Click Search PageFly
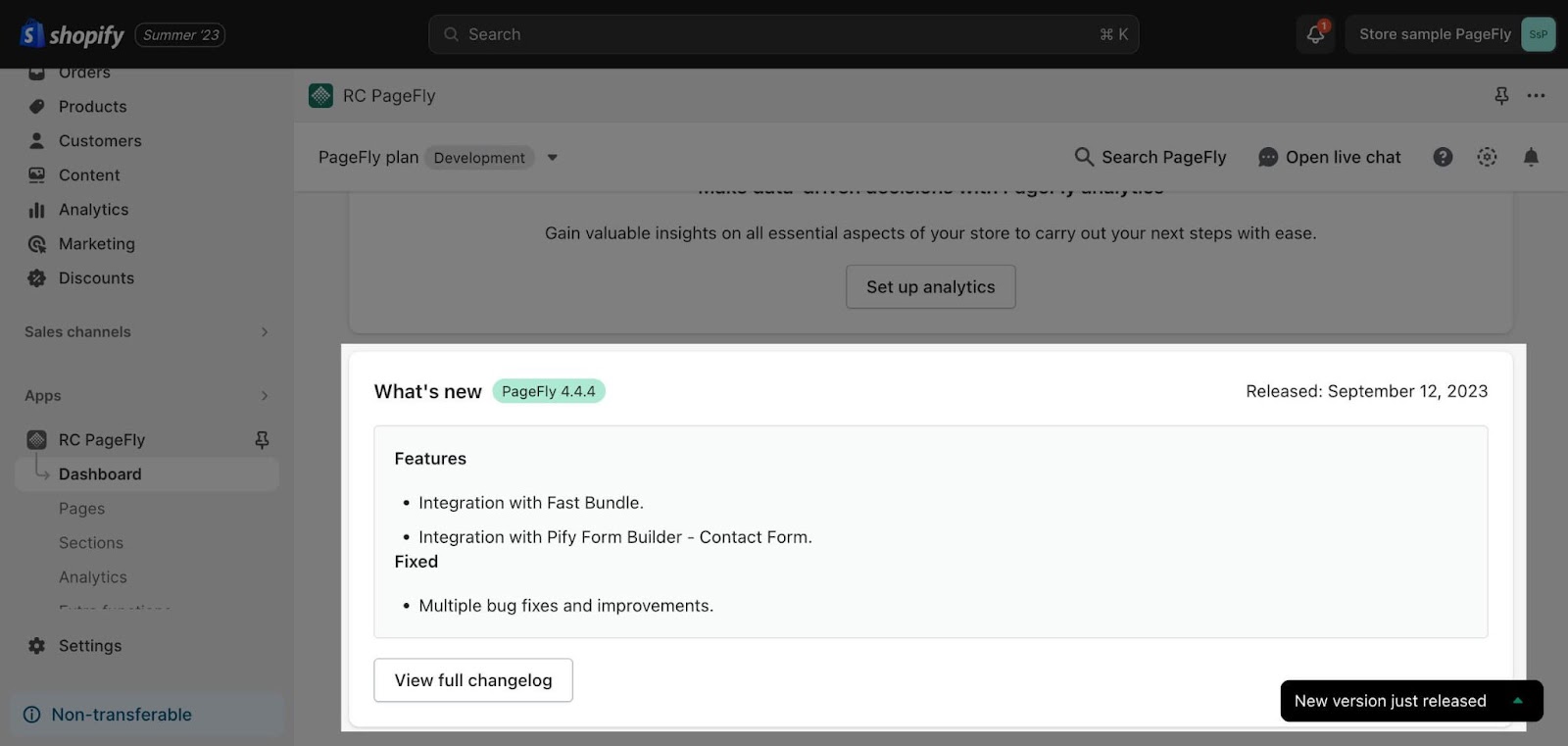The width and height of the screenshot is (1568, 746). coord(1151,157)
